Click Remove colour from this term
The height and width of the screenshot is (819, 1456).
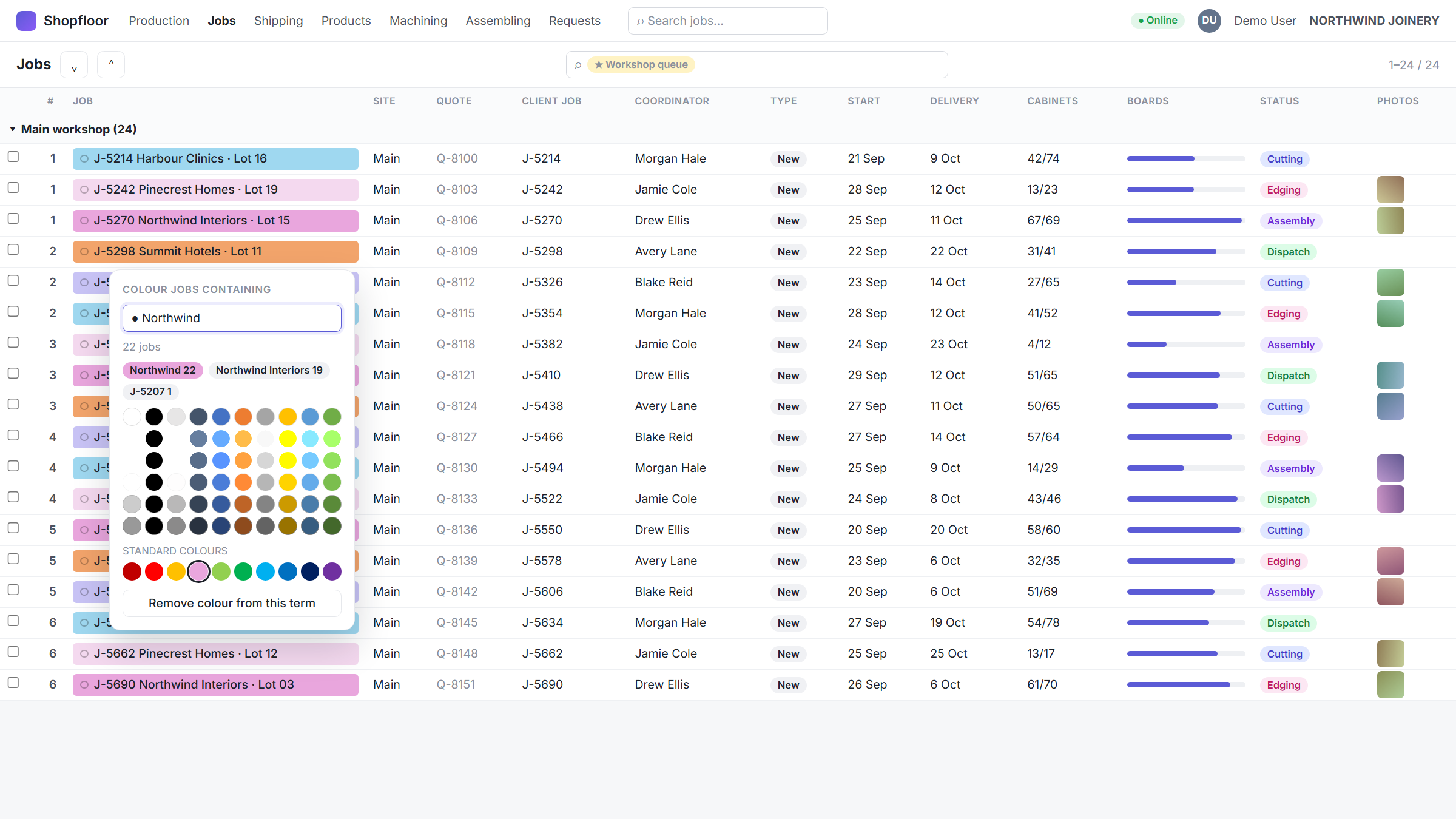click(232, 604)
